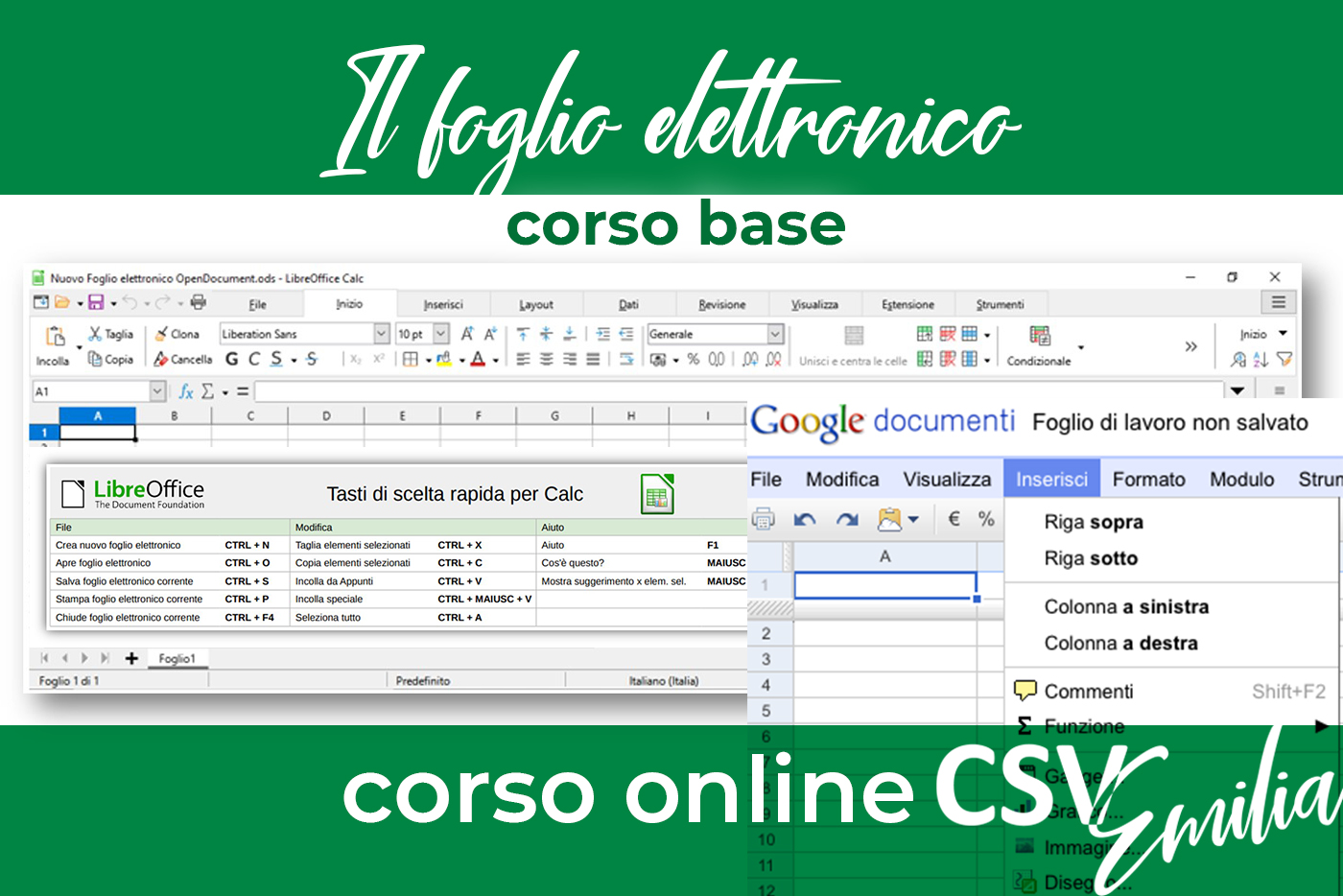Open the Modifica menu in Google documenti
This screenshot has height=896, width=1343.
[x=842, y=479]
